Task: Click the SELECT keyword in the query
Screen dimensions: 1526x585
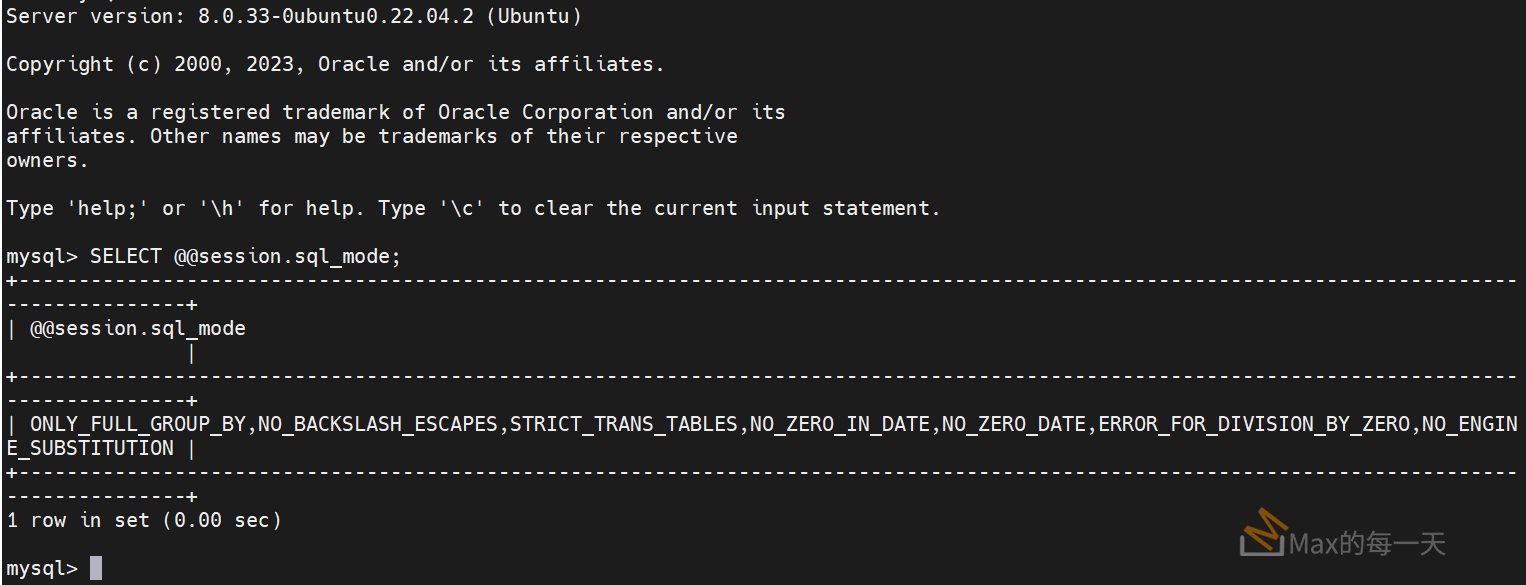Action: pos(126,256)
